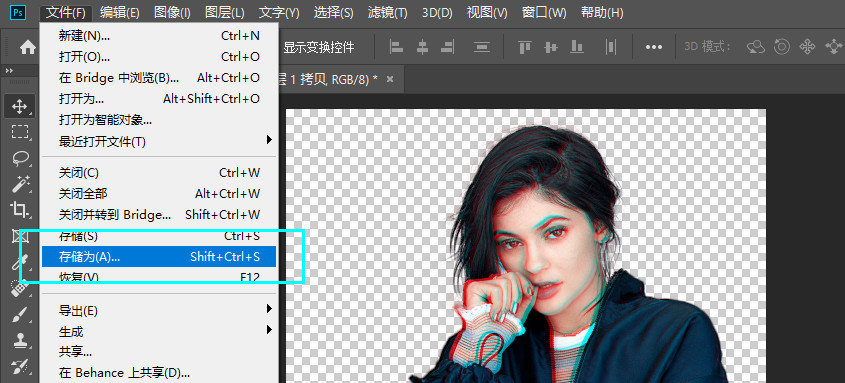Open the 文字(Y) menu

[x=279, y=12]
